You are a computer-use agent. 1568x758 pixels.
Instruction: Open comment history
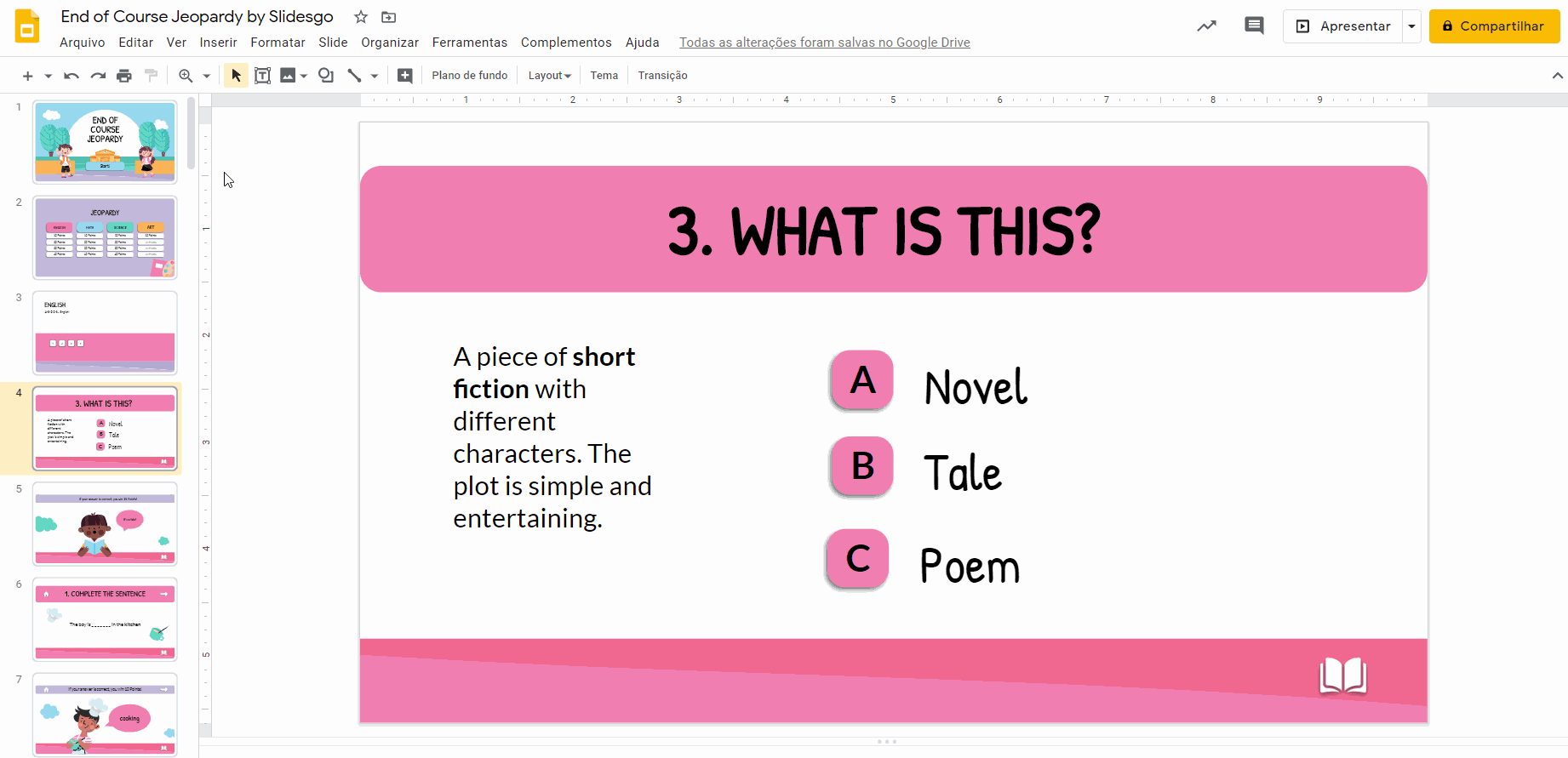pyautogui.click(x=1254, y=26)
